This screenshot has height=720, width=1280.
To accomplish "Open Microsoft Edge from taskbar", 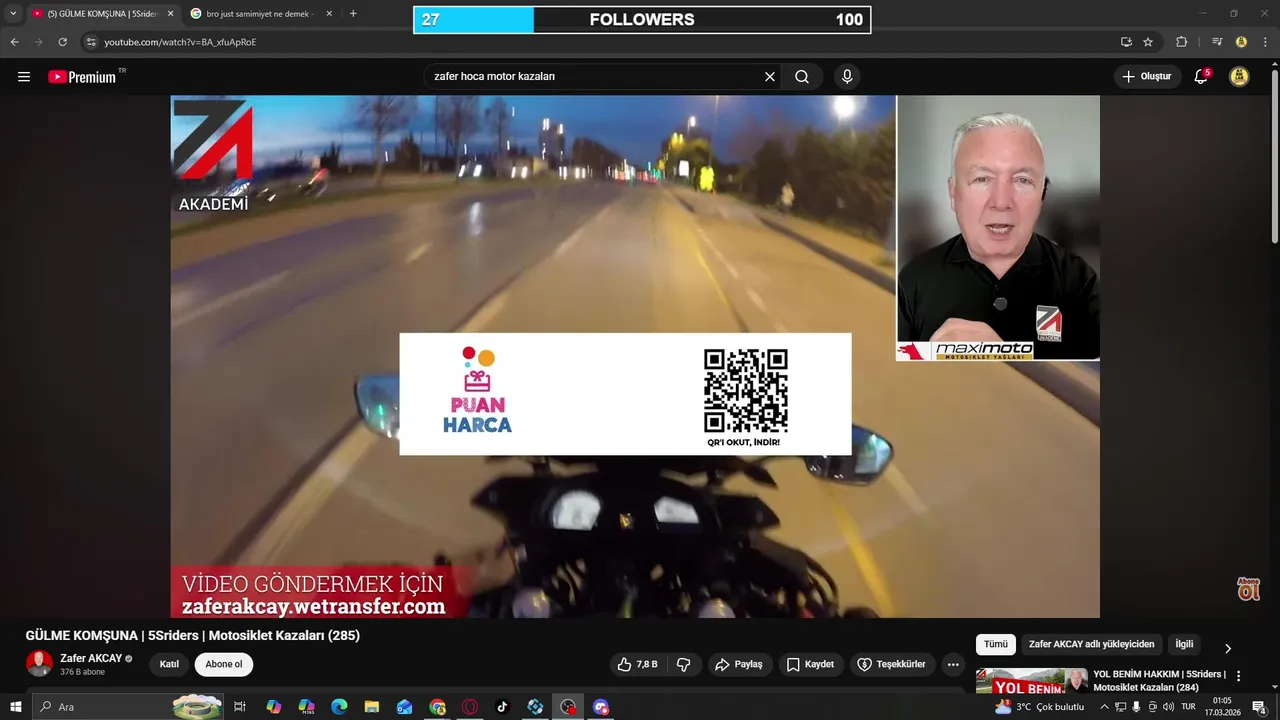I will [x=339, y=707].
